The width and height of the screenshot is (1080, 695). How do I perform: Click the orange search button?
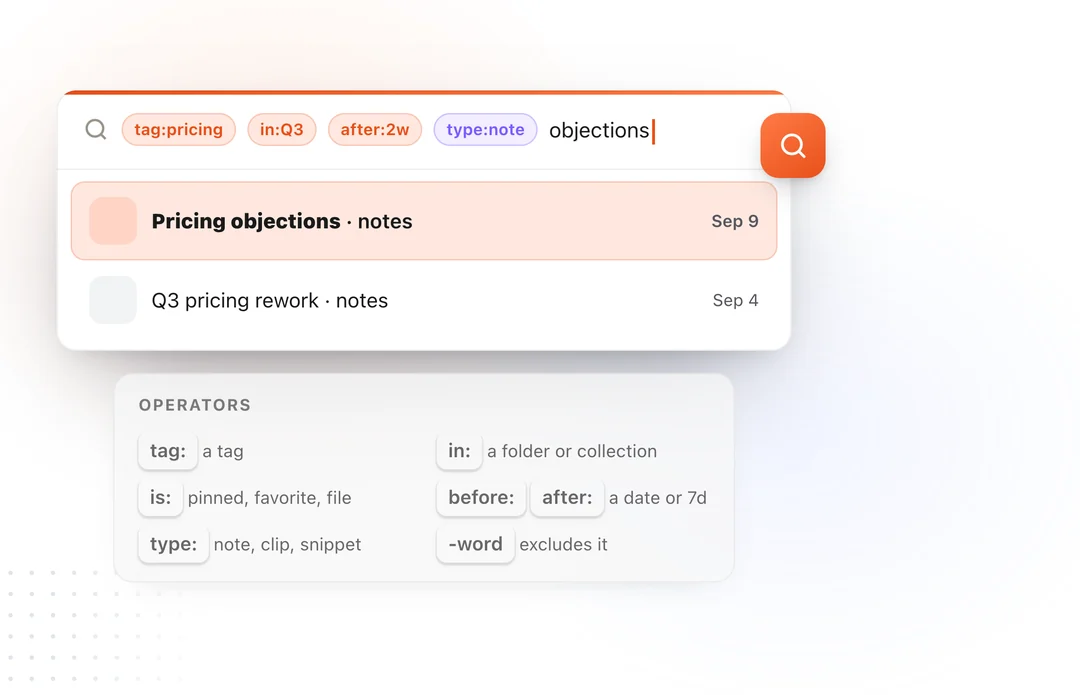pyautogui.click(x=793, y=145)
